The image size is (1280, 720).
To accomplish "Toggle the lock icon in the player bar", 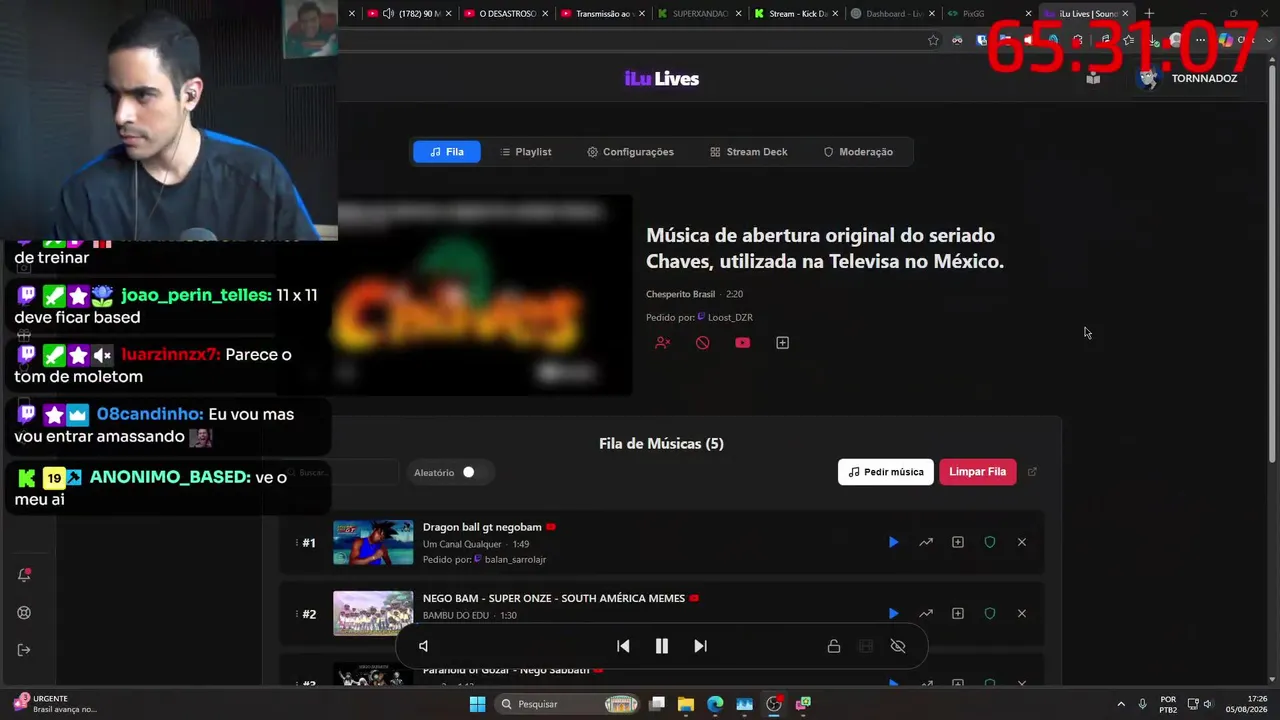I will [x=834, y=646].
